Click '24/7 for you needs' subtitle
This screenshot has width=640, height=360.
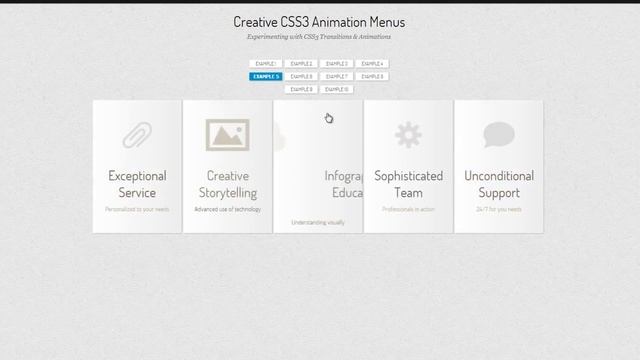tap(498, 209)
